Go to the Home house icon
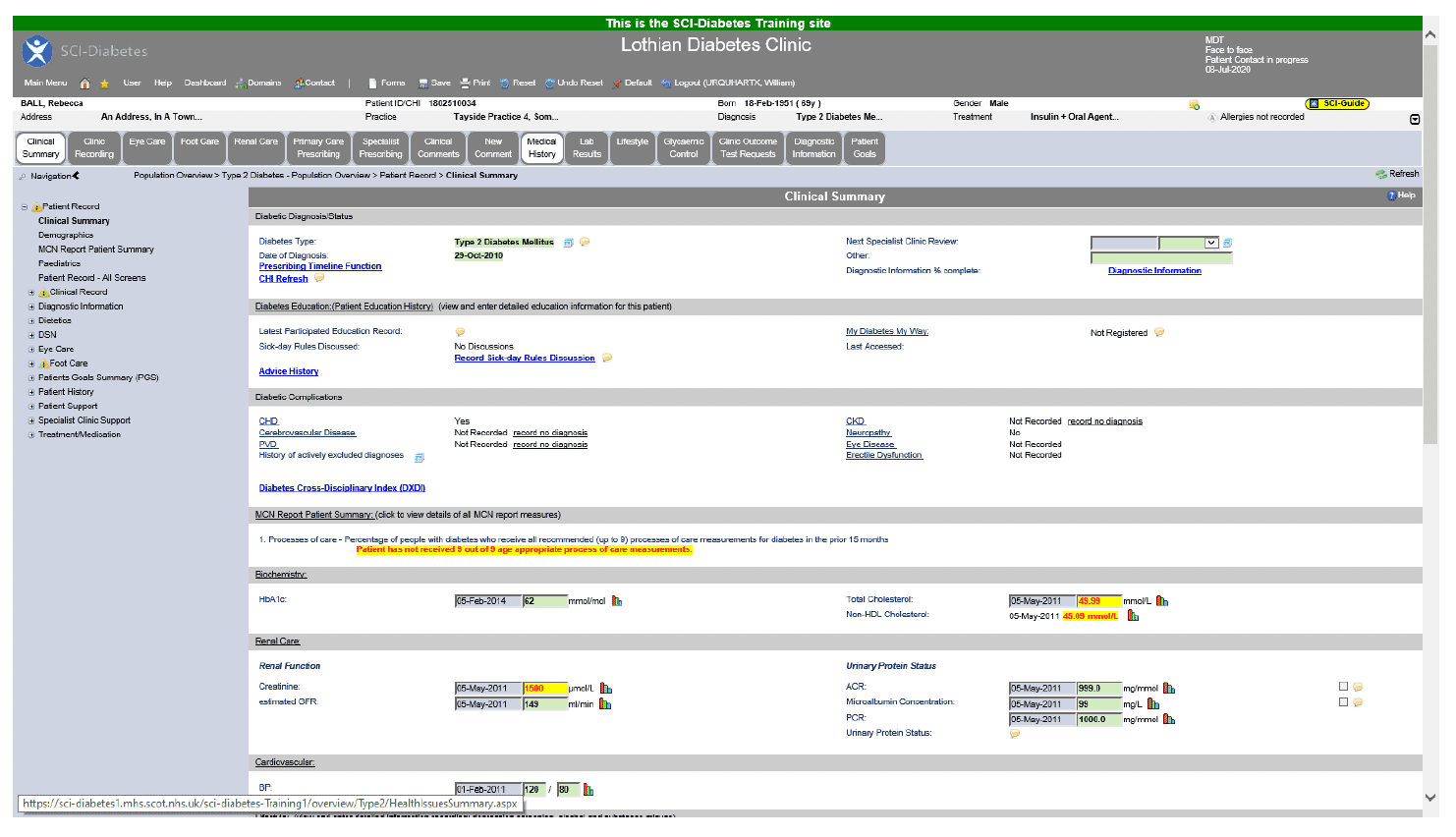The width and height of the screenshot is (1456, 837). (84, 84)
